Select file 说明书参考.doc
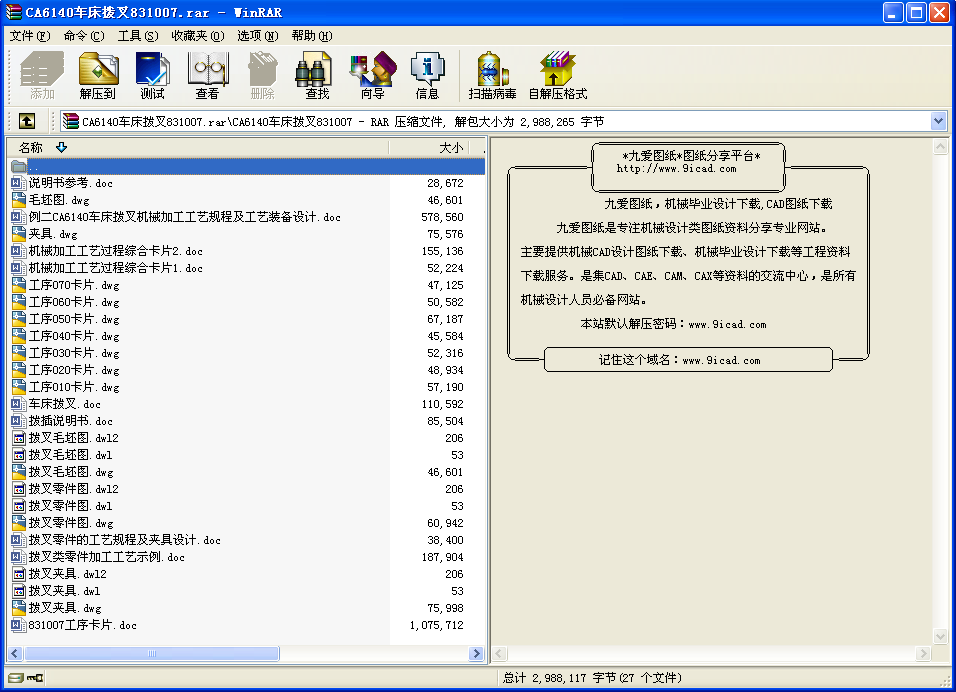Screen dimensions: 956x692 tap(70, 183)
